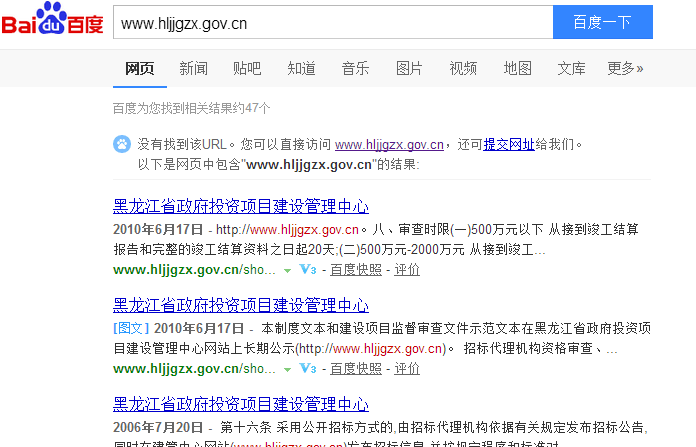Click the 提交网址 link
This screenshot has width=696, height=447.
[x=509, y=145]
